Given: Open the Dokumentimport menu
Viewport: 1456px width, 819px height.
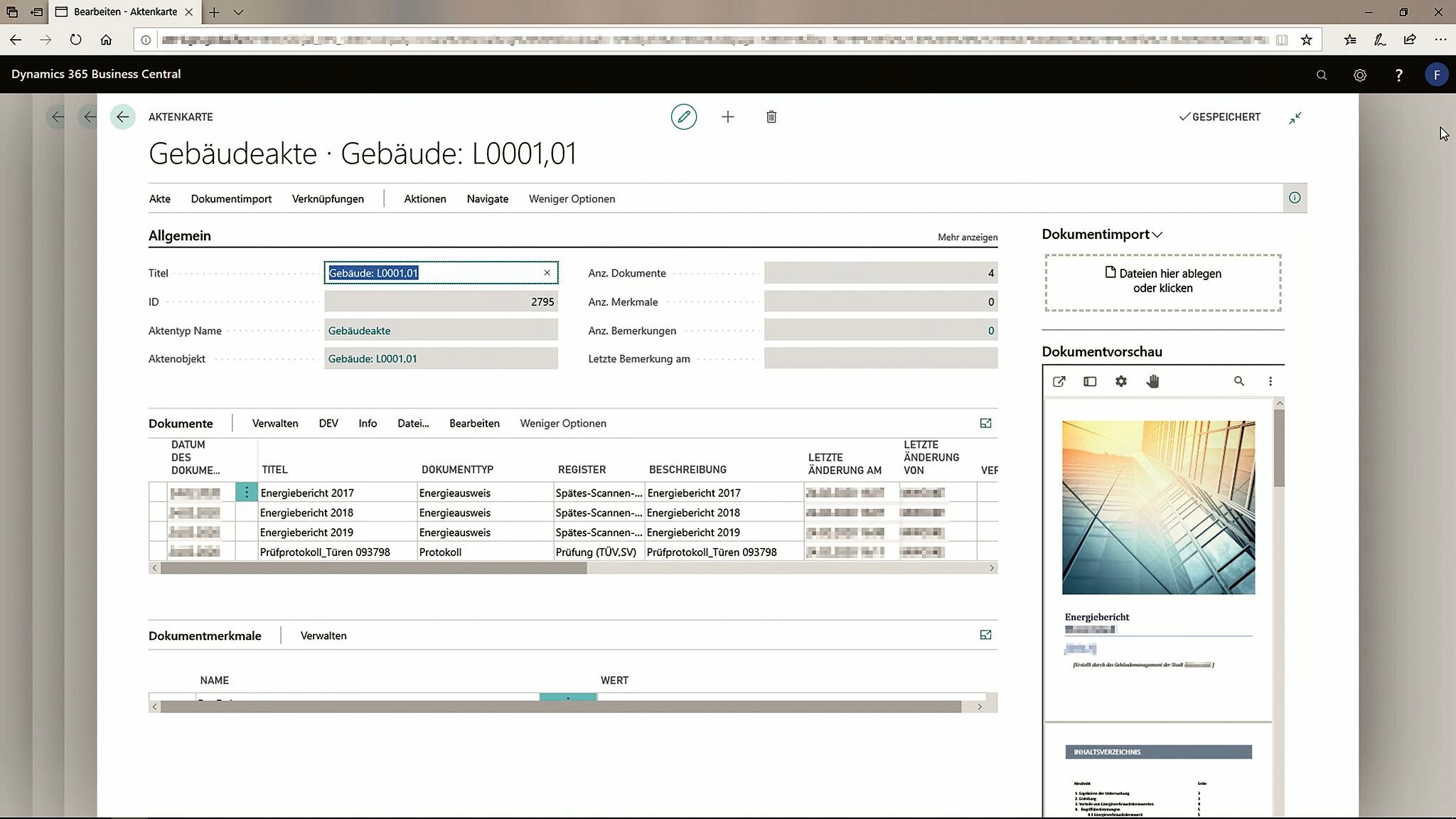Looking at the screenshot, I should 231,199.
